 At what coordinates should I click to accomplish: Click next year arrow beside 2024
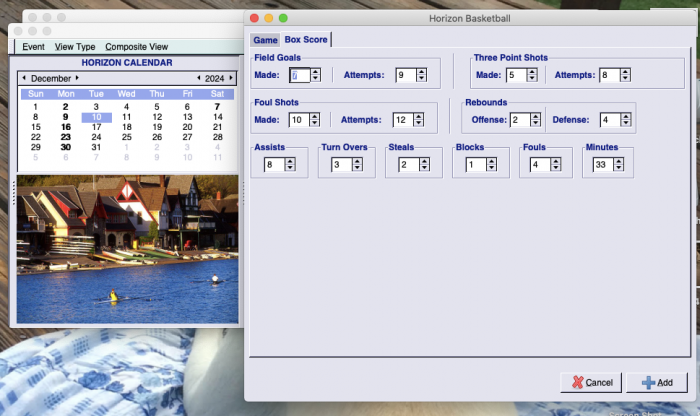click(x=232, y=78)
